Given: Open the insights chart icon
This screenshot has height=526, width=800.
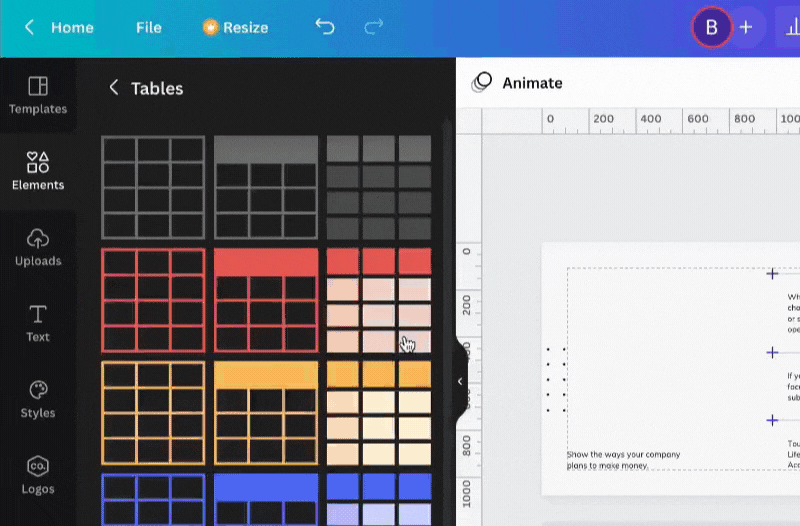Looking at the screenshot, I should tap(784, 27).
